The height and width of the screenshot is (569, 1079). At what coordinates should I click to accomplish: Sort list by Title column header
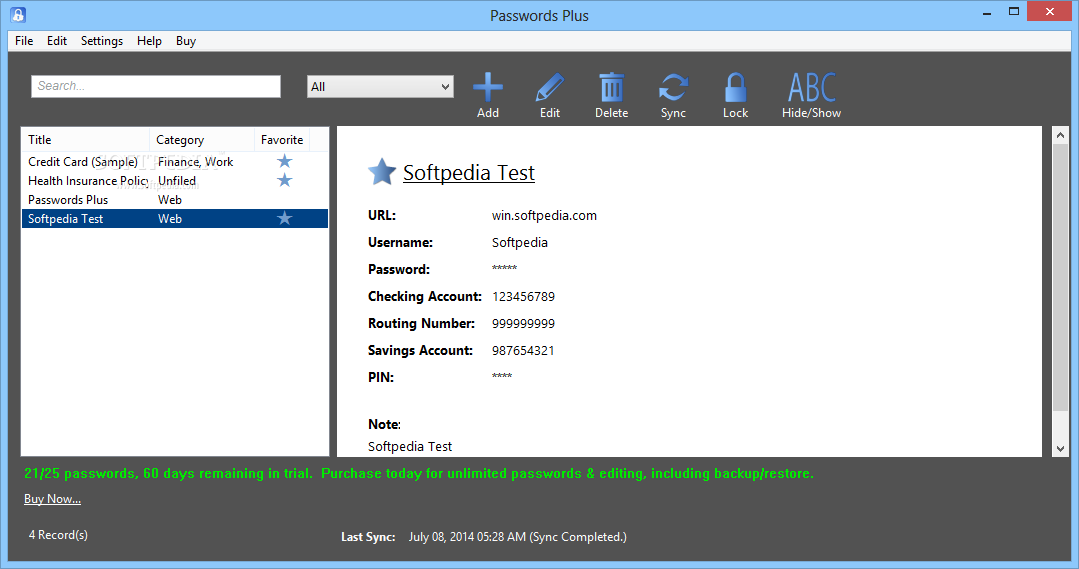pyautogui.click(x=85, y=140)
